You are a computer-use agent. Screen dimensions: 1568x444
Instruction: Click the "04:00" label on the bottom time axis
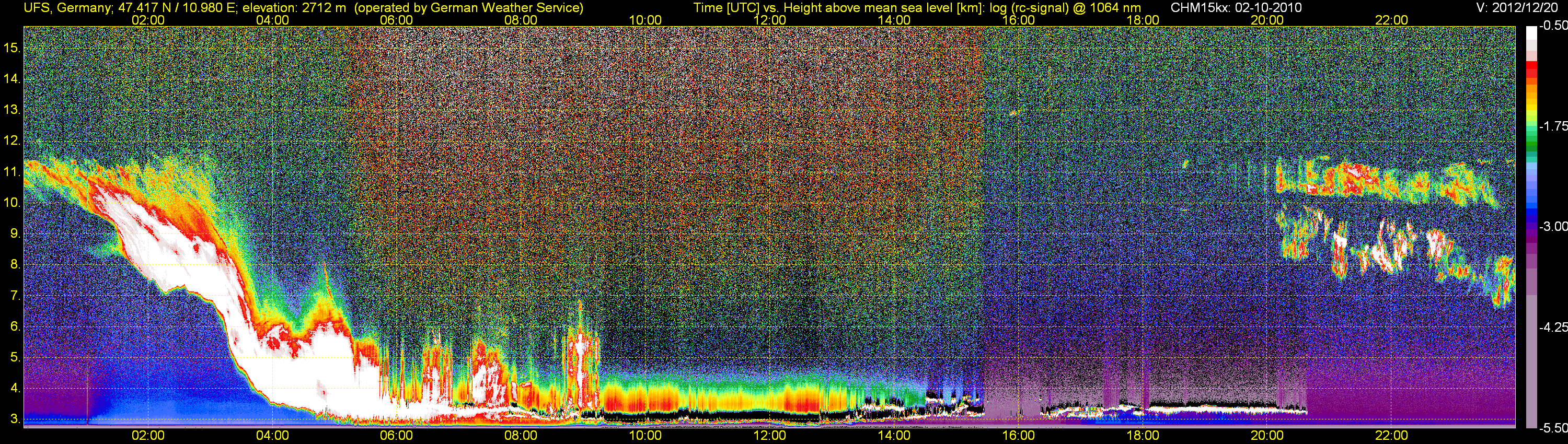272,436
